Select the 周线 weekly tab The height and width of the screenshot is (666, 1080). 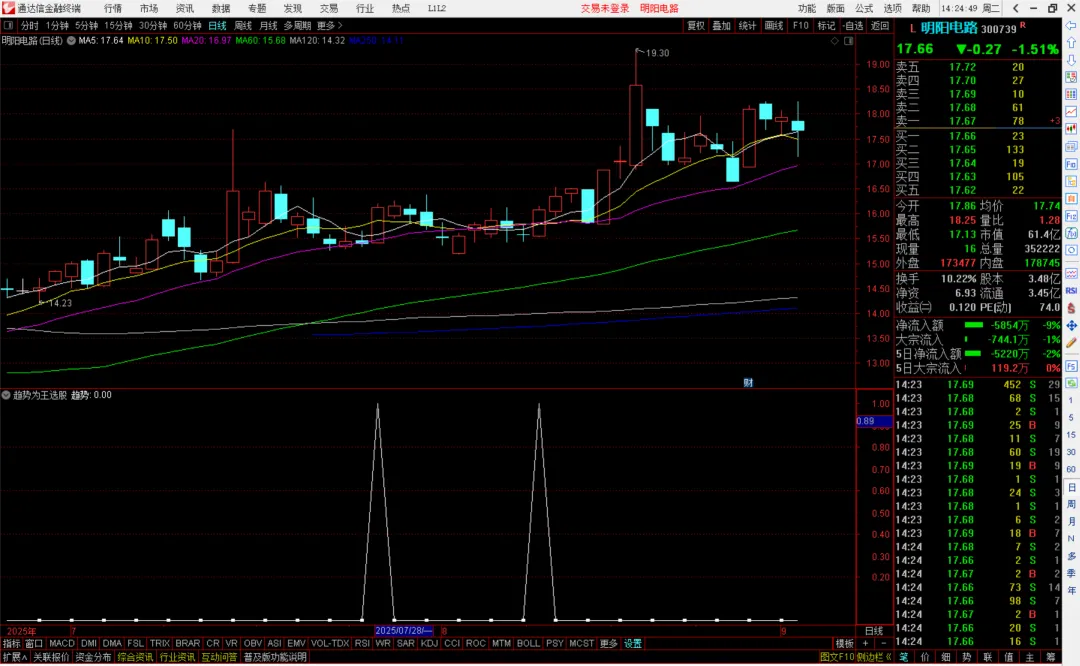[x=243, y=25]
